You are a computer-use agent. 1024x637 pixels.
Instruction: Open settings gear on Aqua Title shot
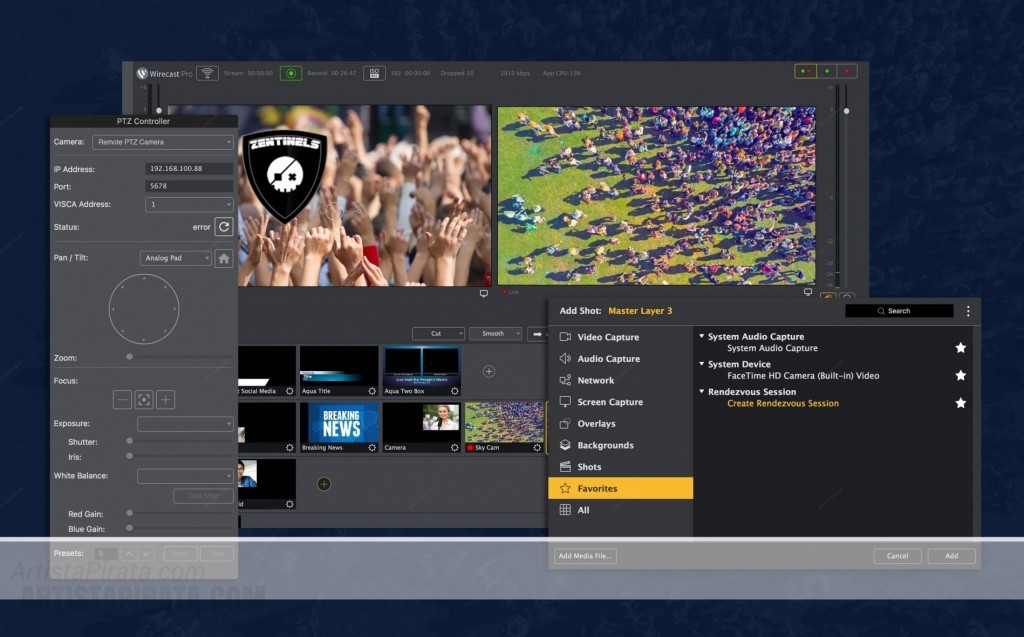point(372,391)
